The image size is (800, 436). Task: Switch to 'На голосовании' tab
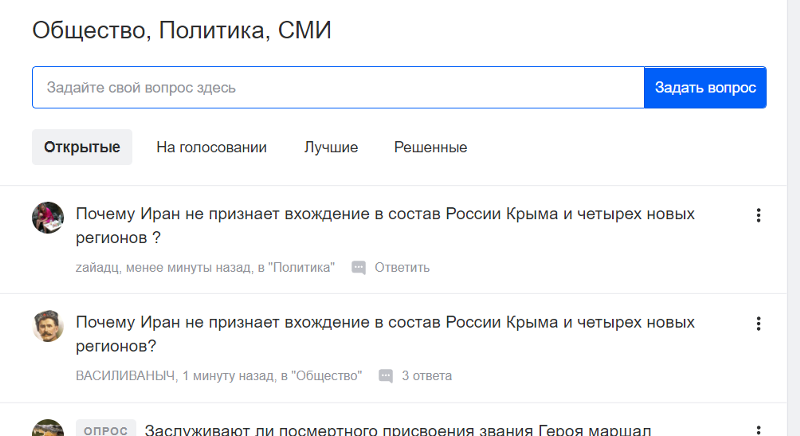point(211,147)
